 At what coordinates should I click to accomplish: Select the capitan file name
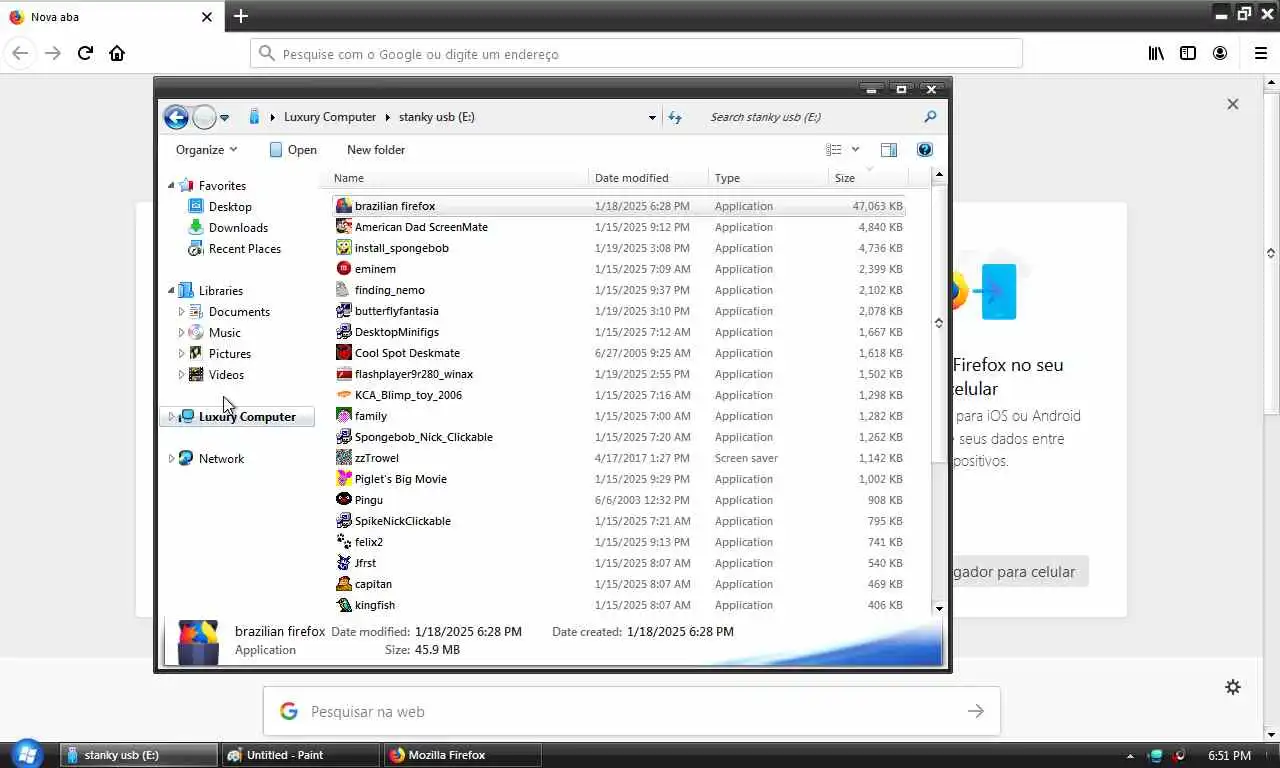click(373, 584)
